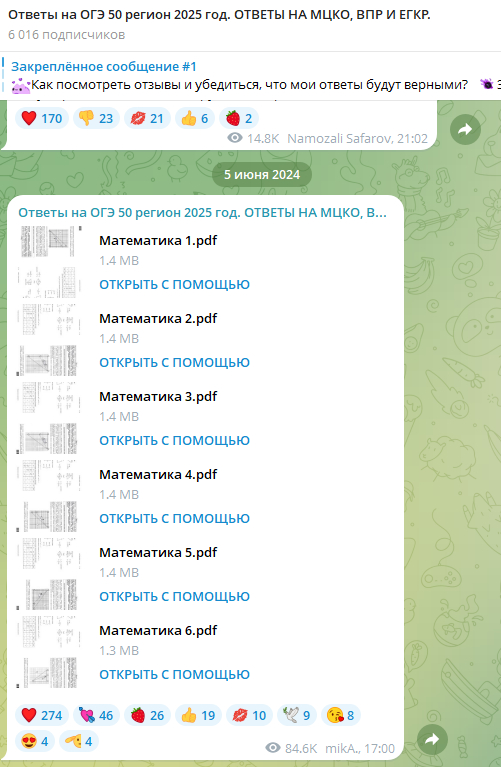Screen dimensions: 501x767
Task: Open Математика 1.pdf with ОТКРЫТЬ С ПОМОЩЬЮ
Action: pos(174,284)
